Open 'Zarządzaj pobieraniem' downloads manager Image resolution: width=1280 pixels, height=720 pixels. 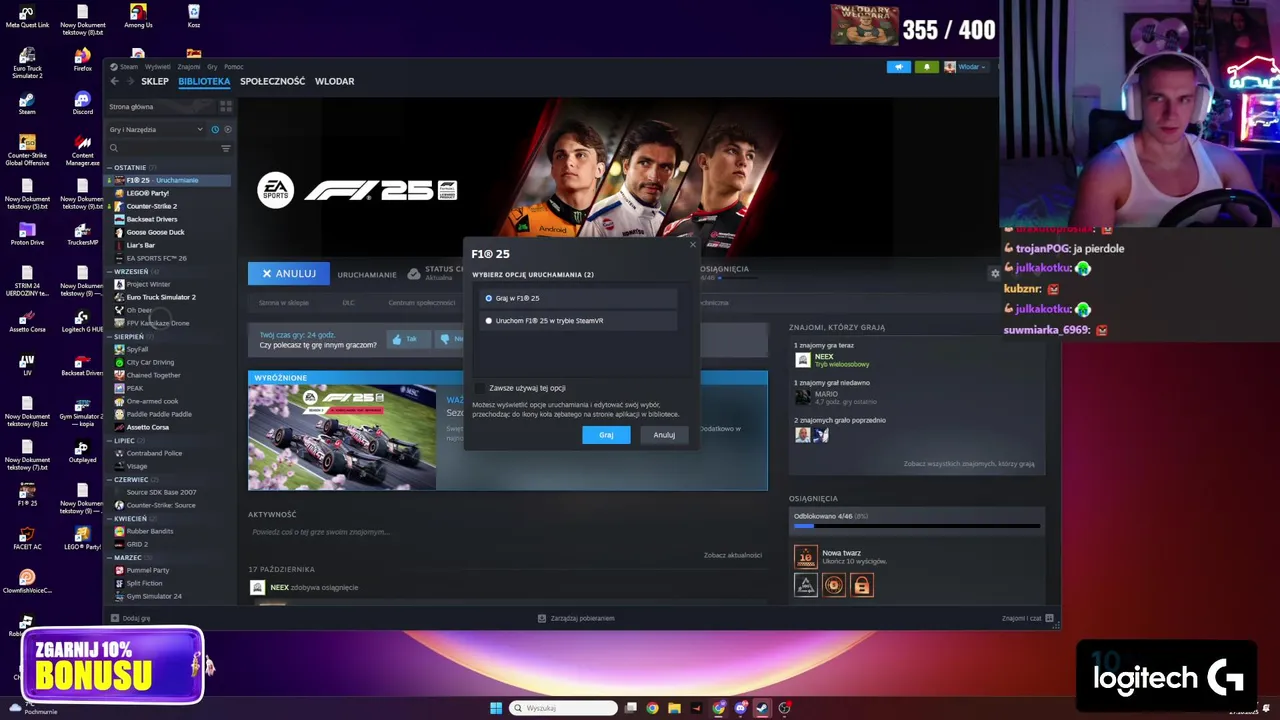576,619
